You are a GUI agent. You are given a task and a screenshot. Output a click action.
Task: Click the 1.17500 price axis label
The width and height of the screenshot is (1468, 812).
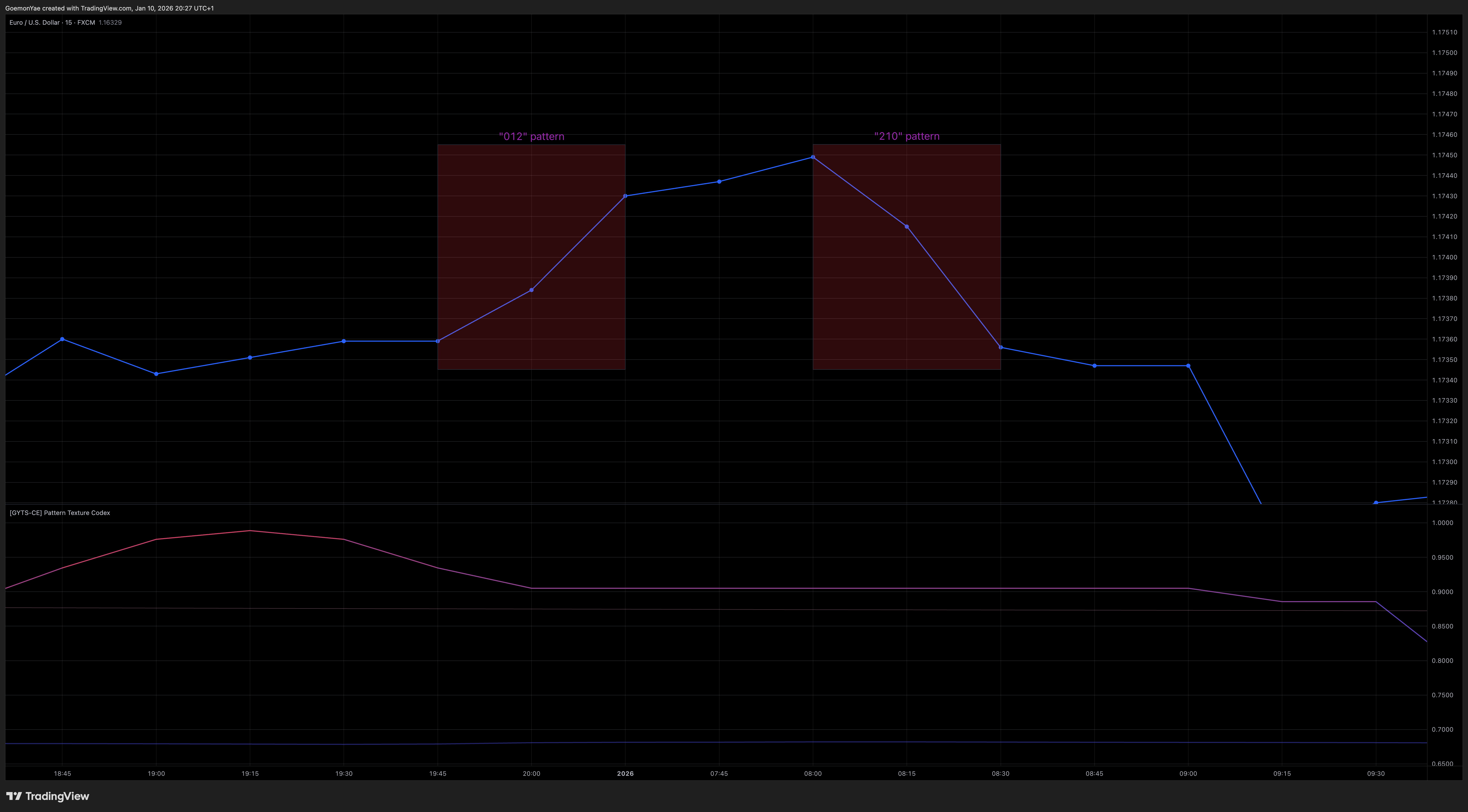[1444, 53]
